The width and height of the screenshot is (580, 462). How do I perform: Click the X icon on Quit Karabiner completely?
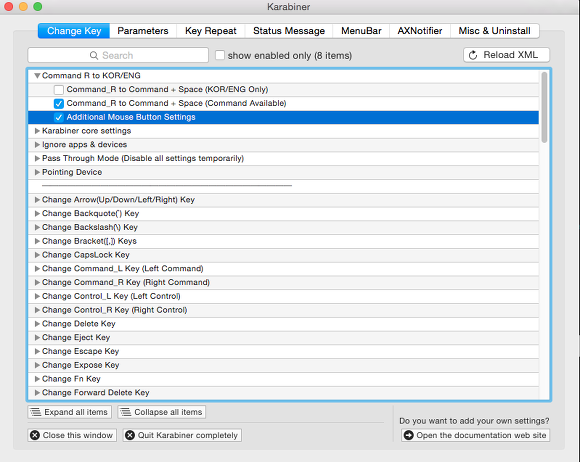(130, 435)
